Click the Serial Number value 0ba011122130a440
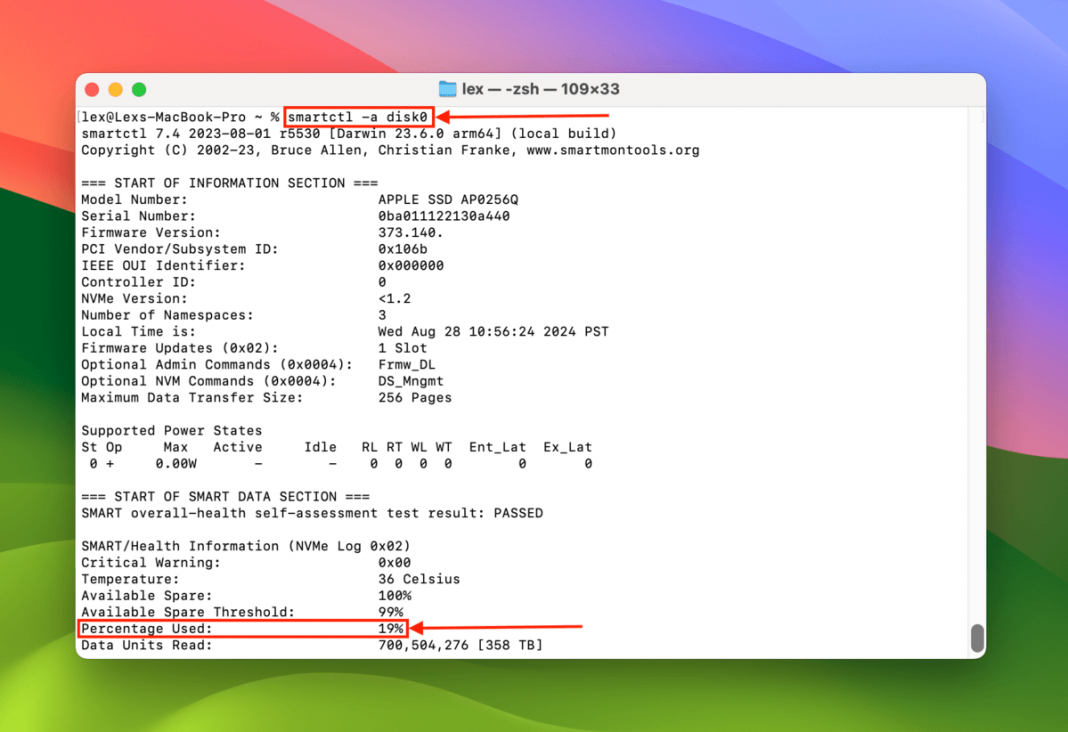This screenshot has width=1068, height=732. [x=445, y=216]
